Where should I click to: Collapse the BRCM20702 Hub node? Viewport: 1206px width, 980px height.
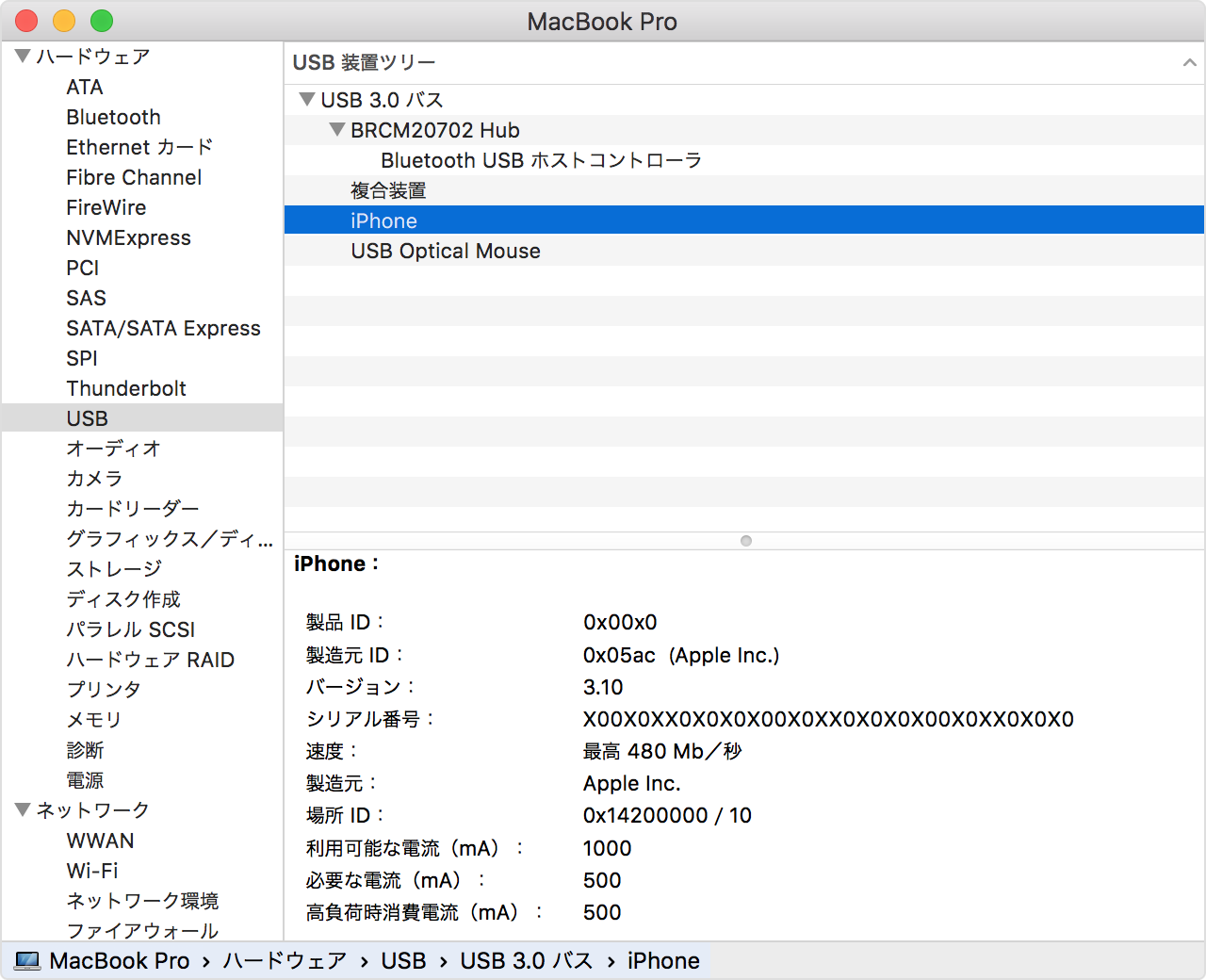[336, 129]
